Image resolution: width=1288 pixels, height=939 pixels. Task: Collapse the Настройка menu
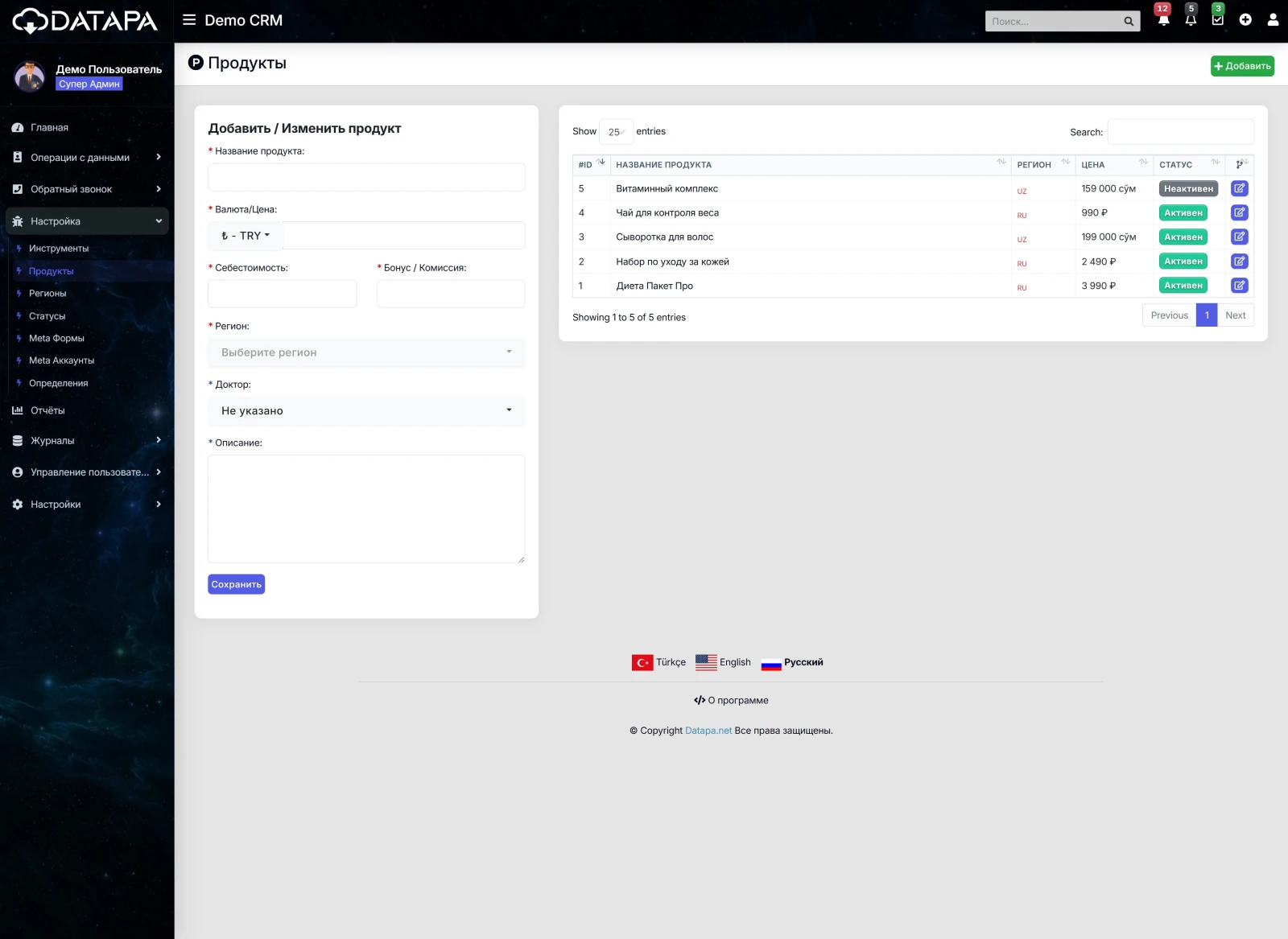tap(87, 221)
